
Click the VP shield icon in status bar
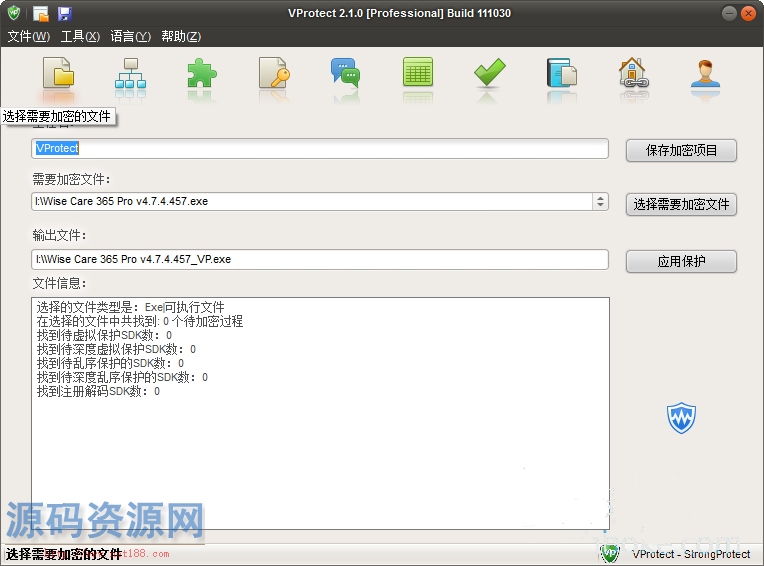(610, 553)
